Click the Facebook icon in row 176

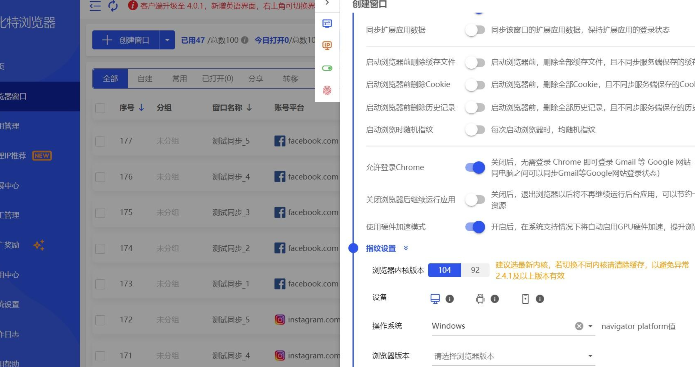pos(280,176)
